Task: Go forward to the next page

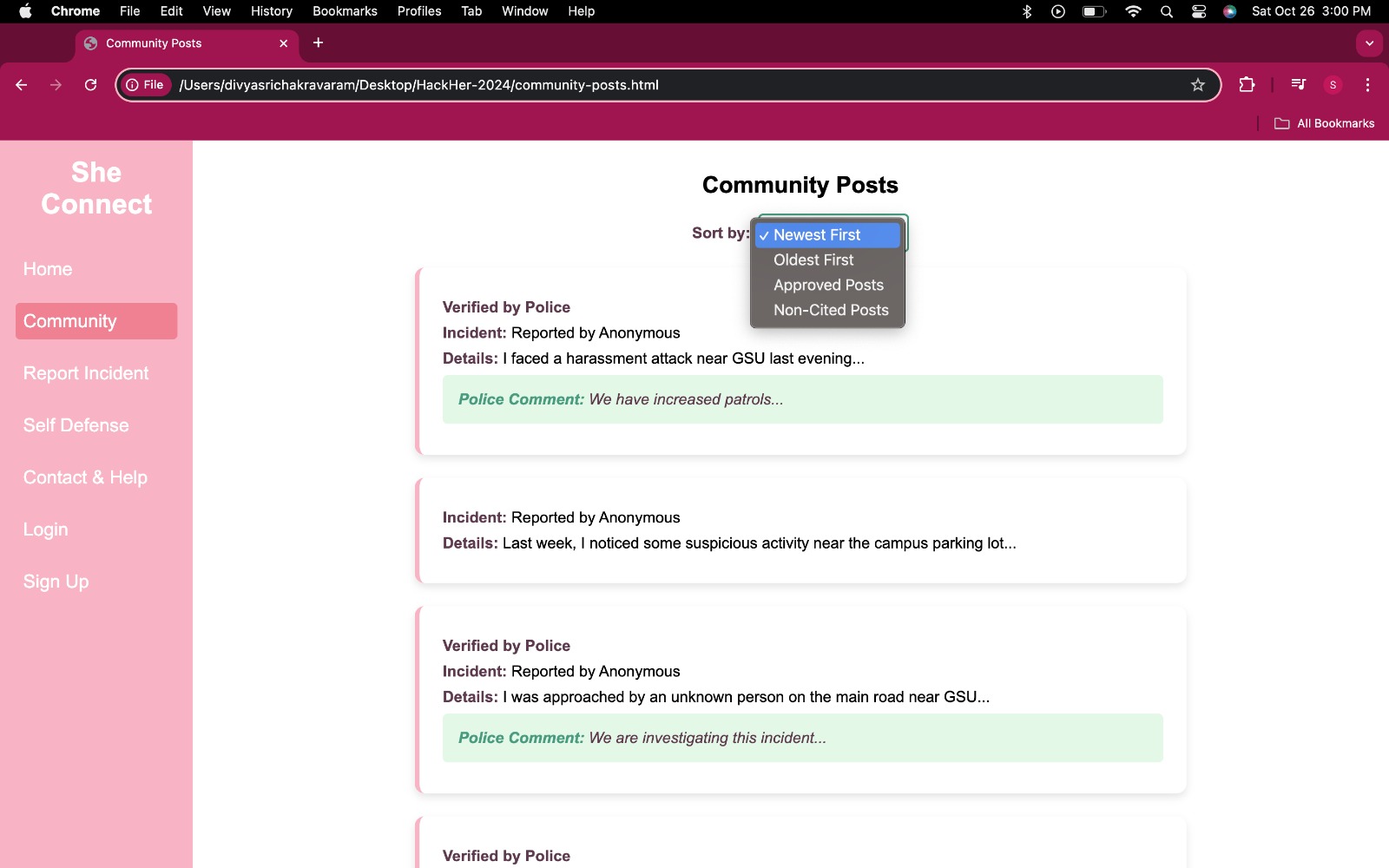Action: point(56,85)
